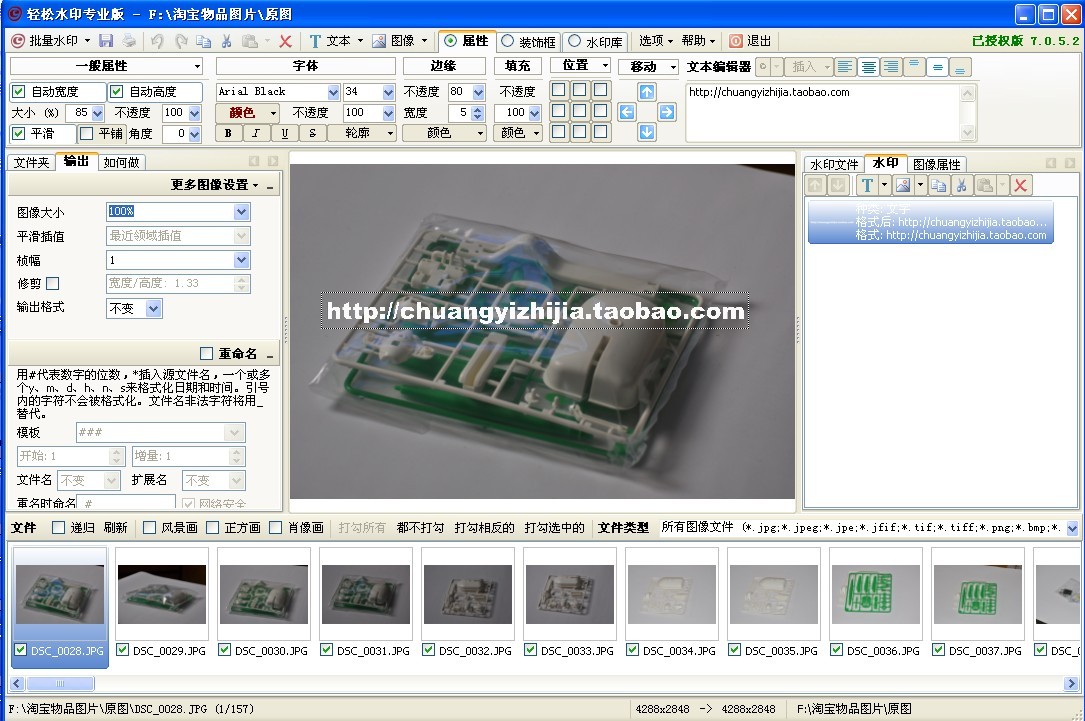Viewport: 1085px width, 721px height.
Task: Open the 大小 (%) 85 dropdown
Action: (x=97, y=113)
